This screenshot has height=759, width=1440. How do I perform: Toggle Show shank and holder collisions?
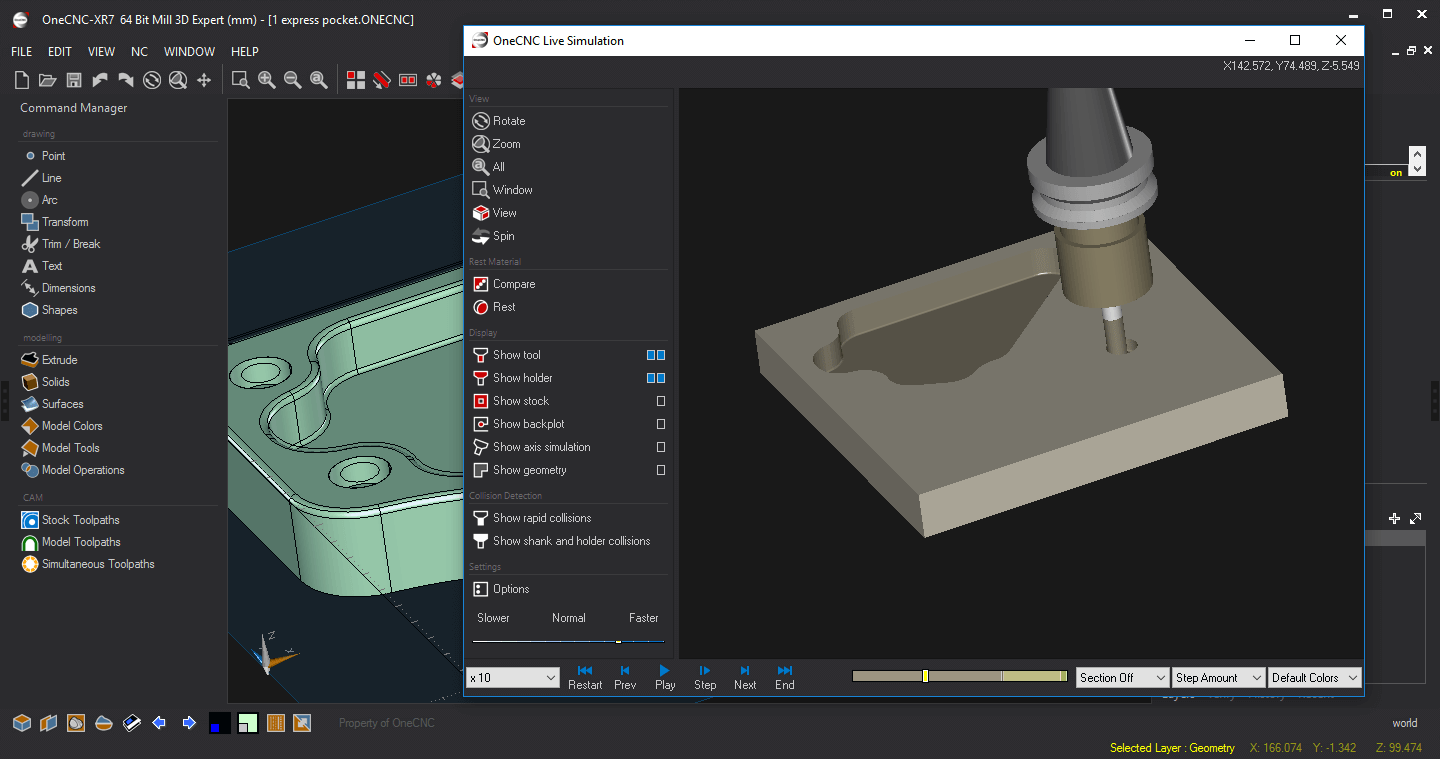561,541
